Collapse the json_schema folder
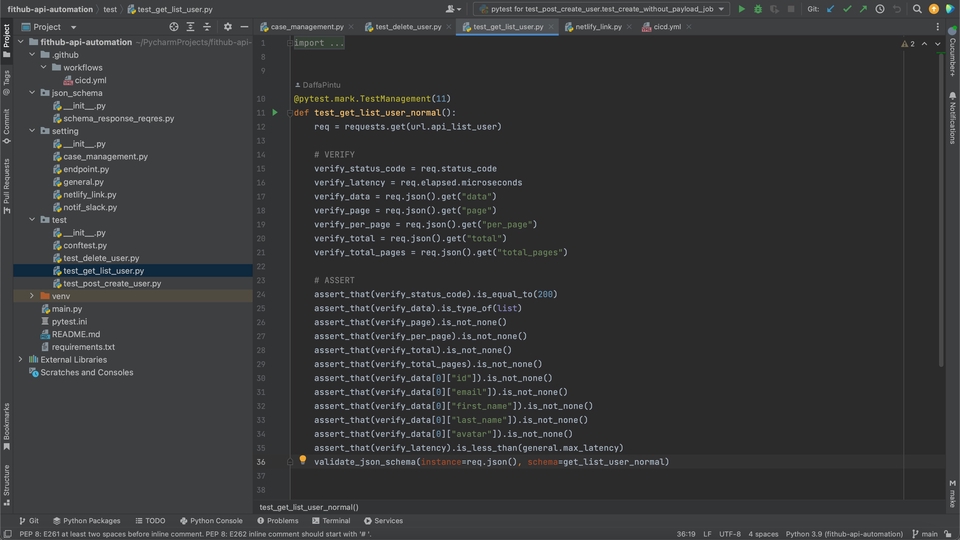The image size is (960, 540). (x=32, y=93)
